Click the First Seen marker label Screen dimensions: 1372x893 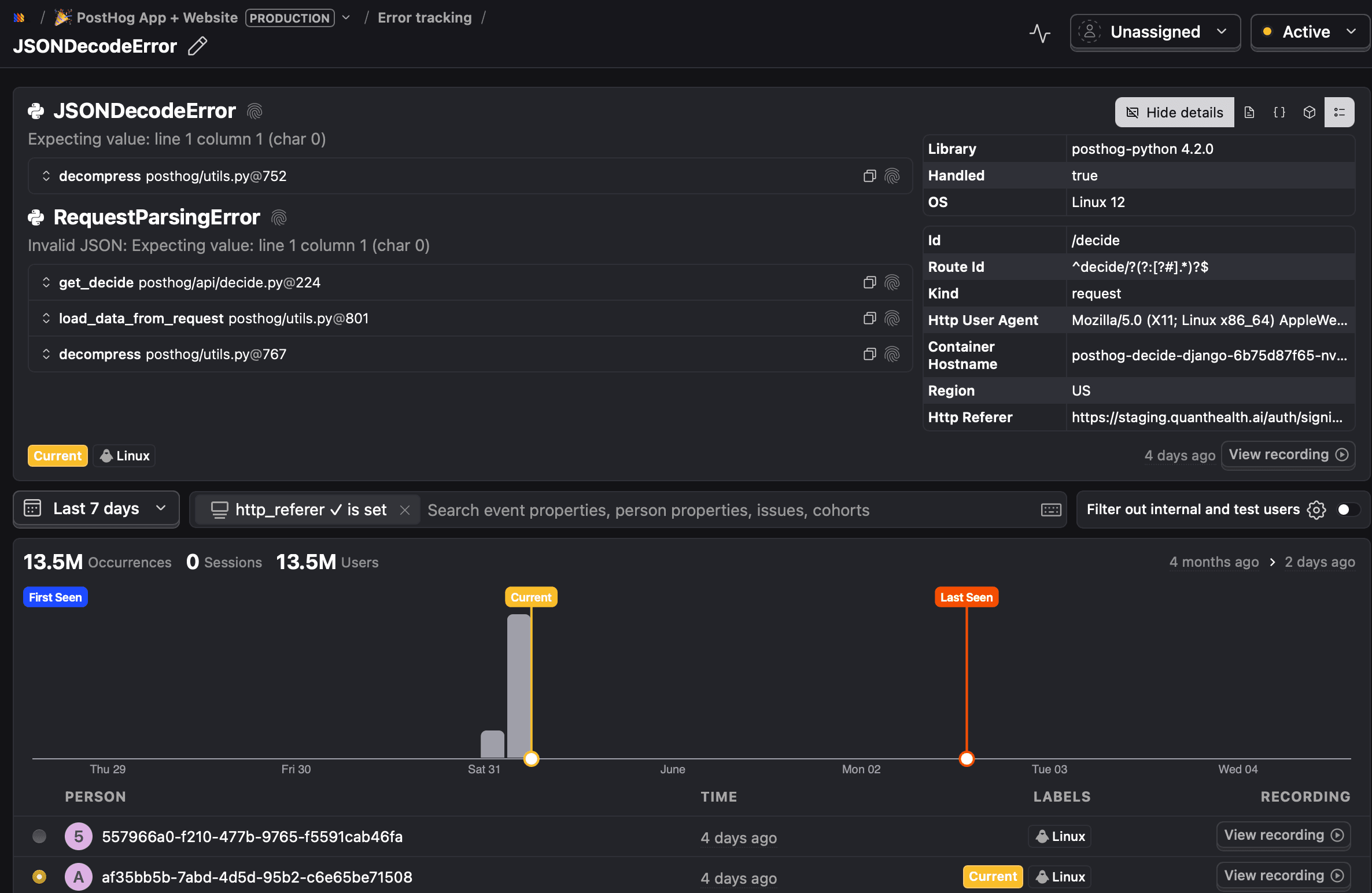click(56, 597)
